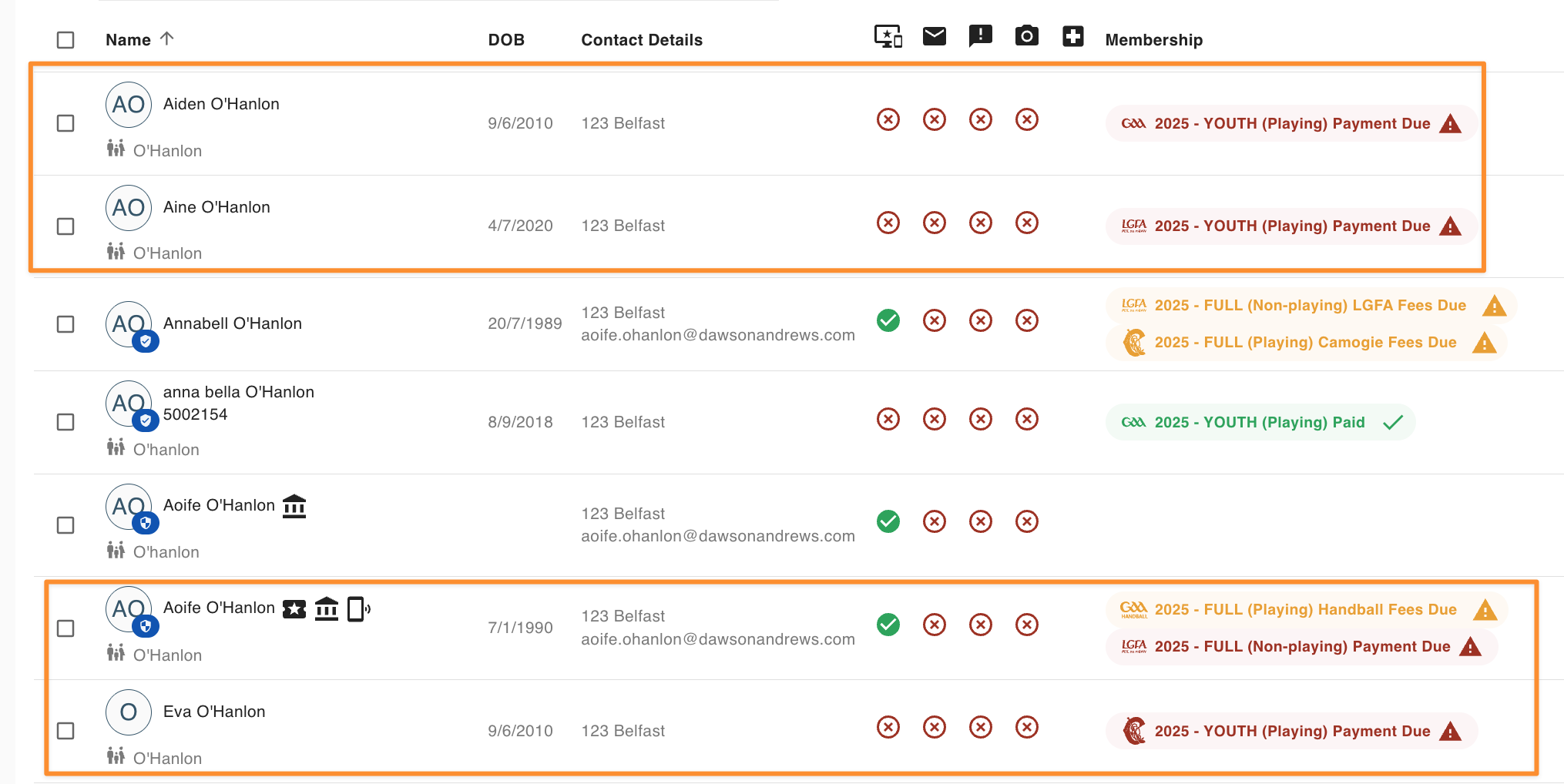Open anna bella O'Hanlon's member name

(x=239, y=392)
